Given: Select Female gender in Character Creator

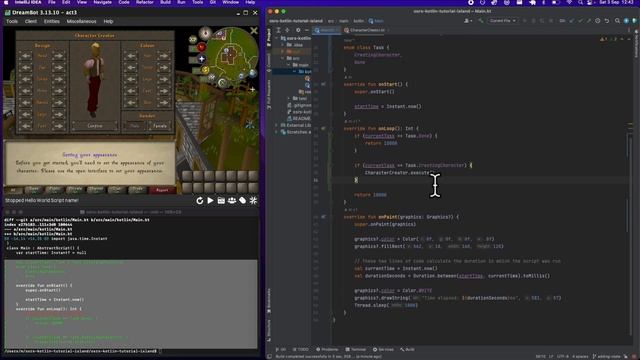Looking at the screenshot, I should point(160,126).
